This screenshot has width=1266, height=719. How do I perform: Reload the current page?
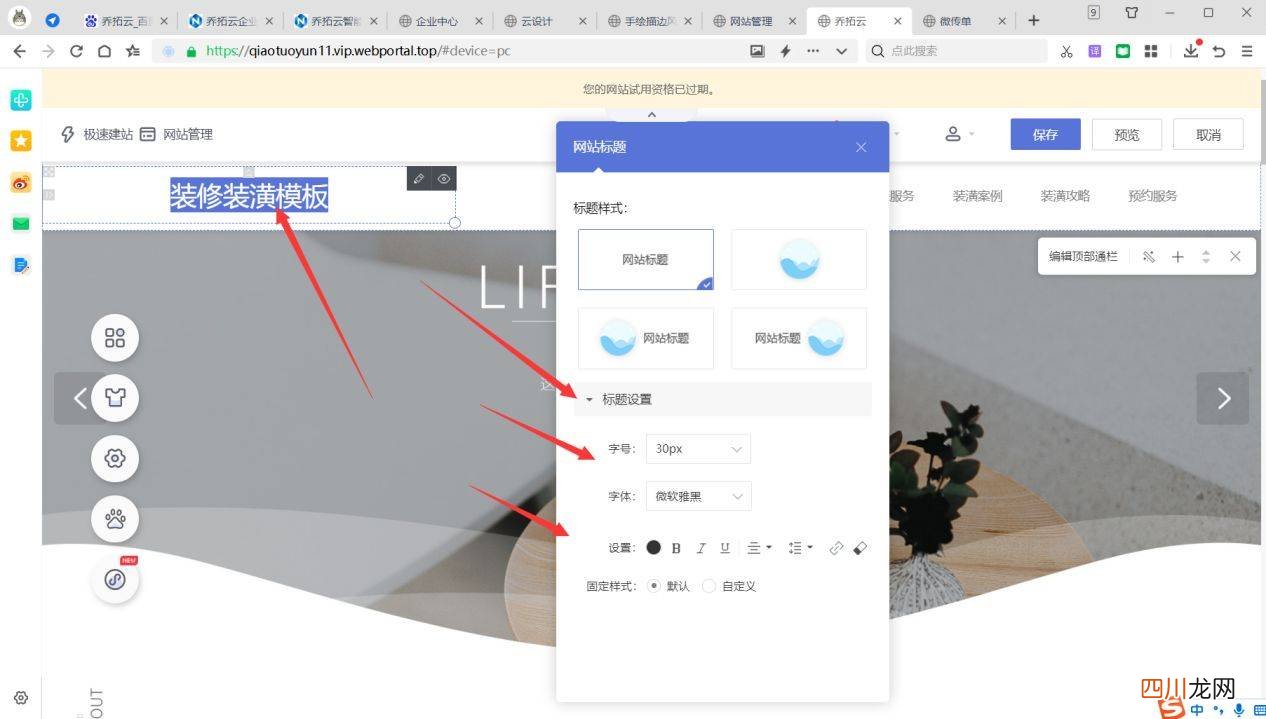click(76, 51)
